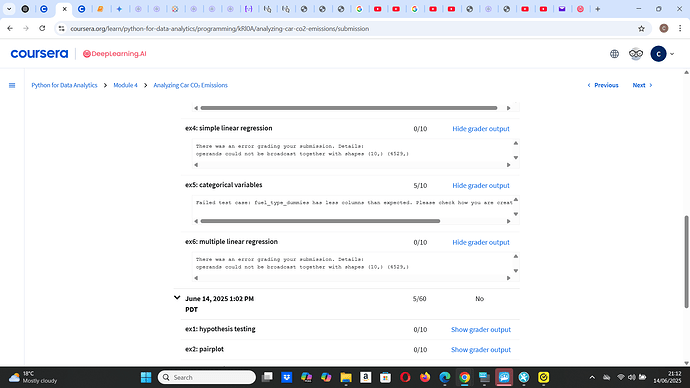This screenshot has width=690, height=388.
Task: Open the DeepLearning.AI partner logo
Action: pos(114,54)
